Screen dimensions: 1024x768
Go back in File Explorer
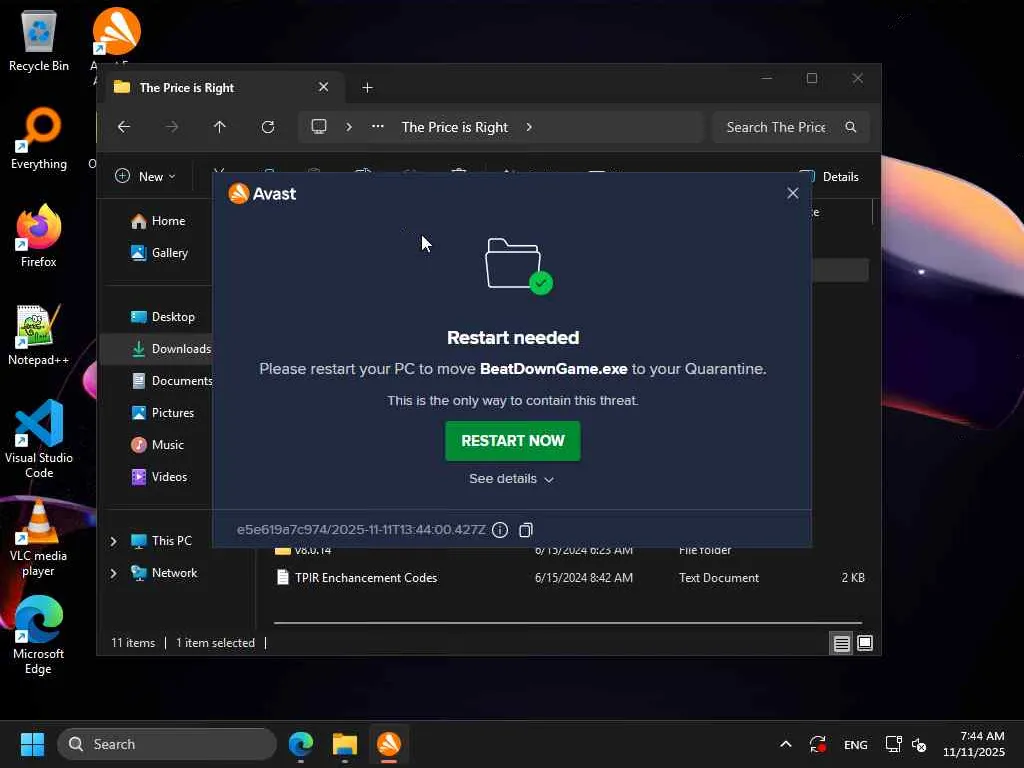[124, 127]
